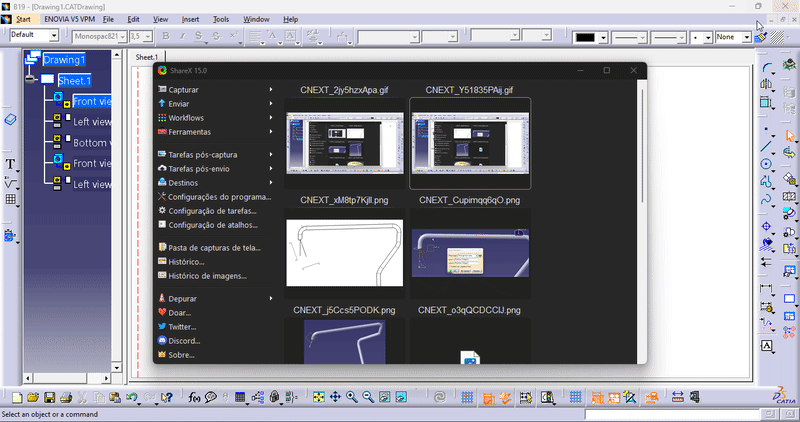
Task: Open the Window menu
Action: (x=256, y=19)
